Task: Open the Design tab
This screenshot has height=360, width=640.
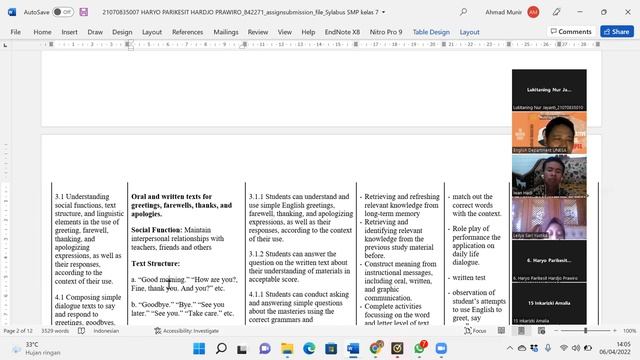Action: (x=122, y=32)
